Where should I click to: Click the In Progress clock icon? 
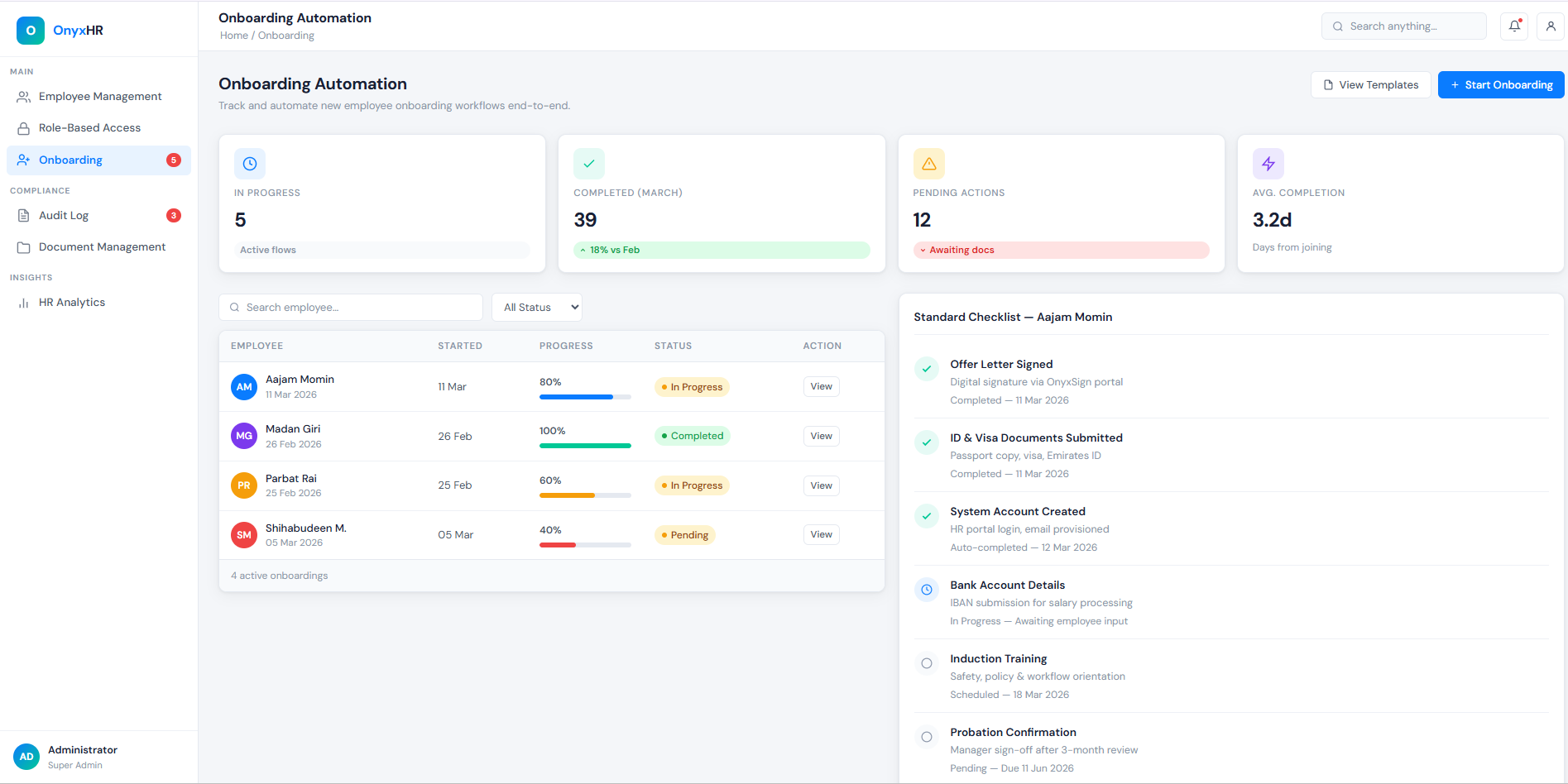tap(250, 164)
